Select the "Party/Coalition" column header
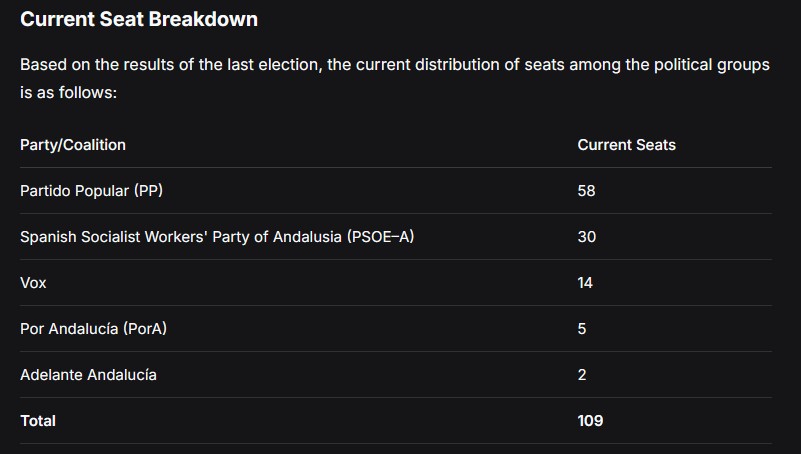 click(73, 145)
